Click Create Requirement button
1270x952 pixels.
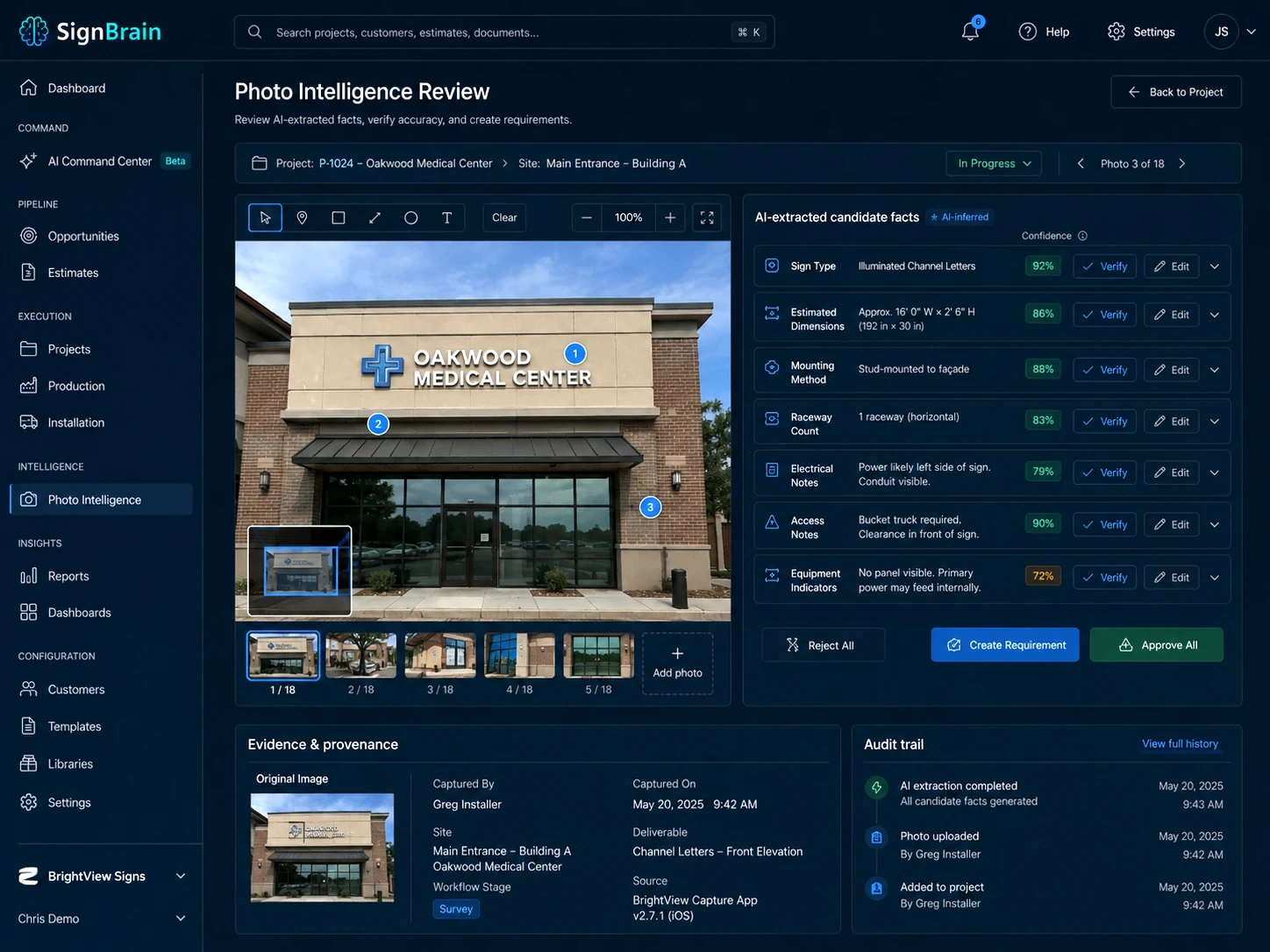1005,645
